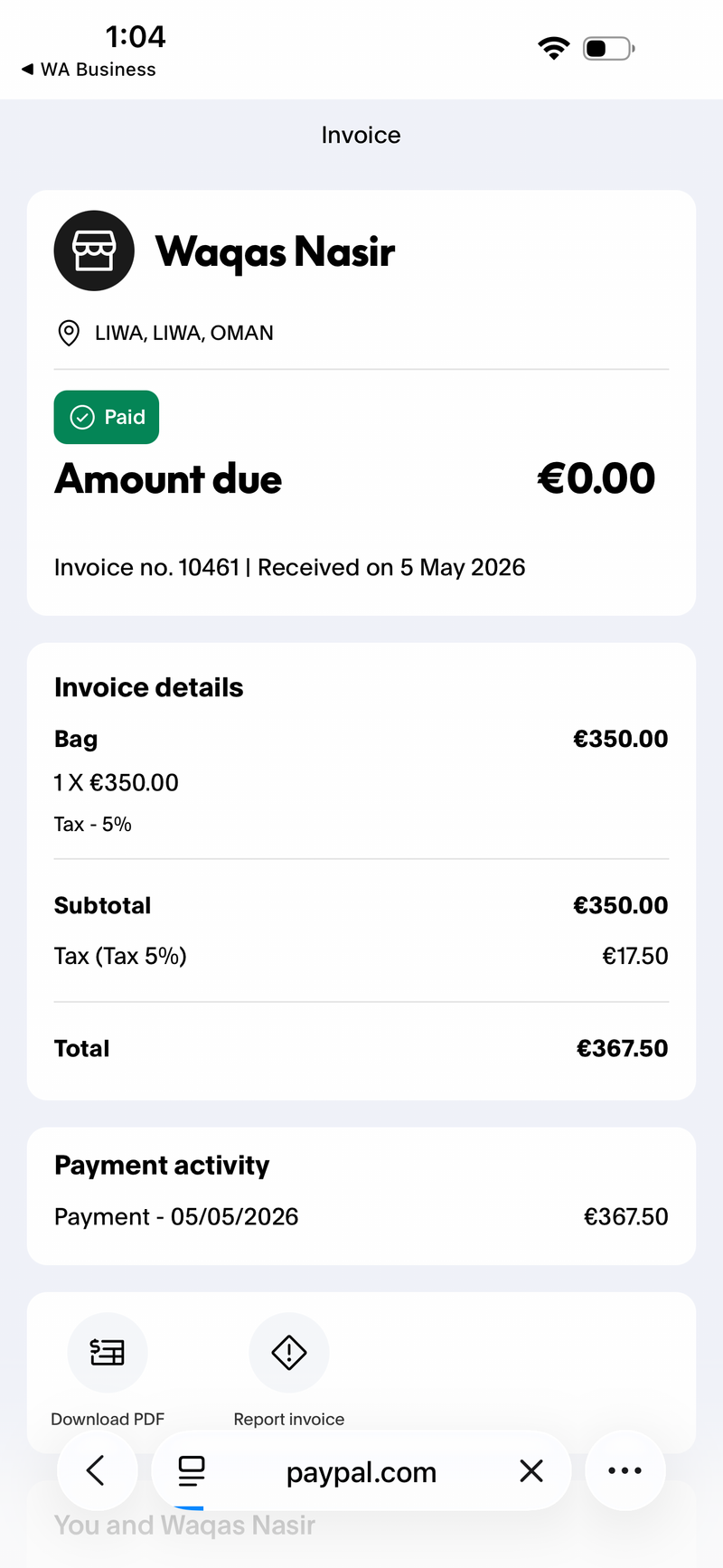Tap the Download PDF icon
723x1568 pixels.
(108, 1352)
